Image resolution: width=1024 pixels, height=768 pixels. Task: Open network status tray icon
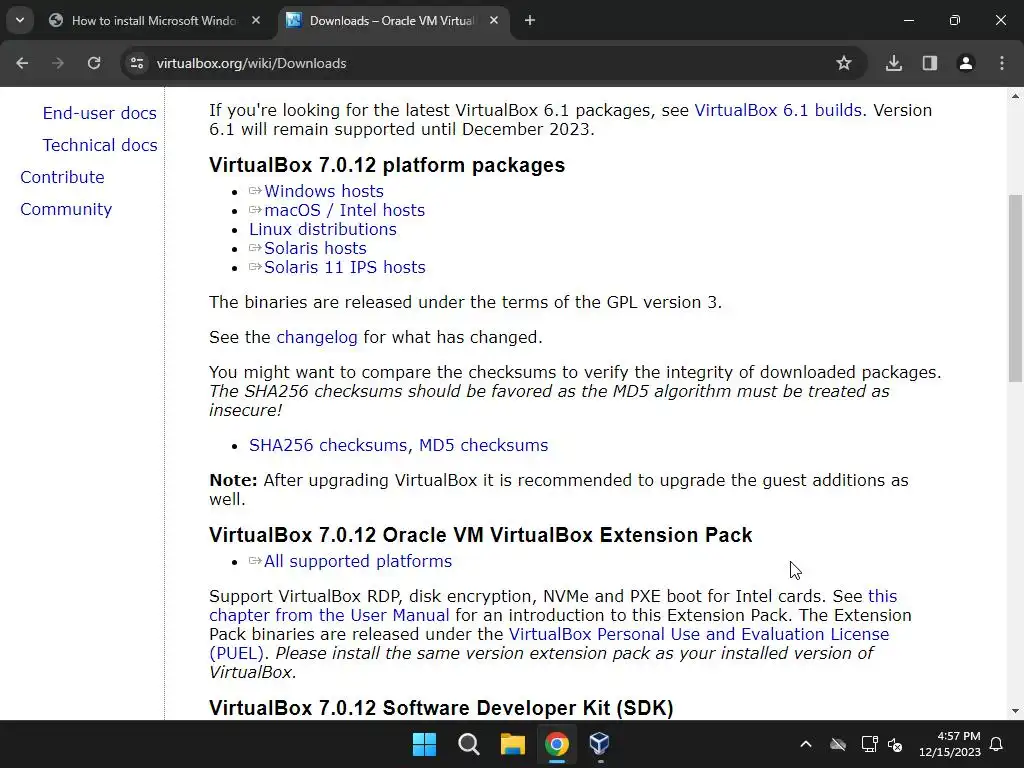pyautogui.click(x=869, y=744)
